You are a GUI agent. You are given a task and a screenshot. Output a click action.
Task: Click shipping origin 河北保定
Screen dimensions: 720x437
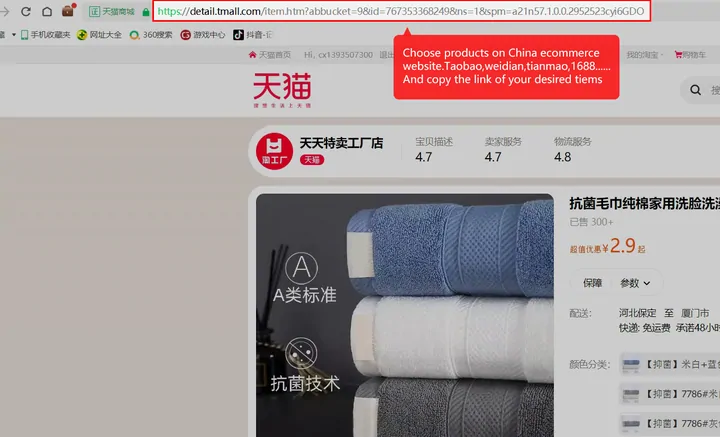click(637, 313)
